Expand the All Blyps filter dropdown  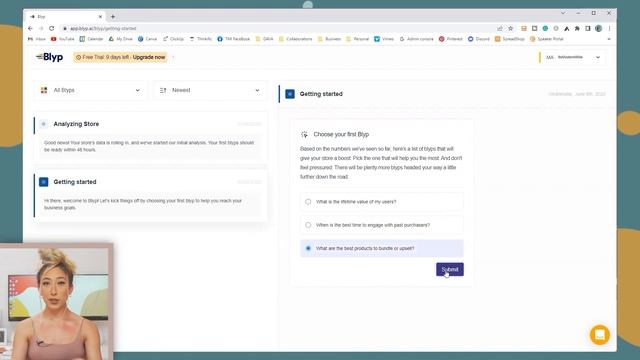[x=90, y=90]
